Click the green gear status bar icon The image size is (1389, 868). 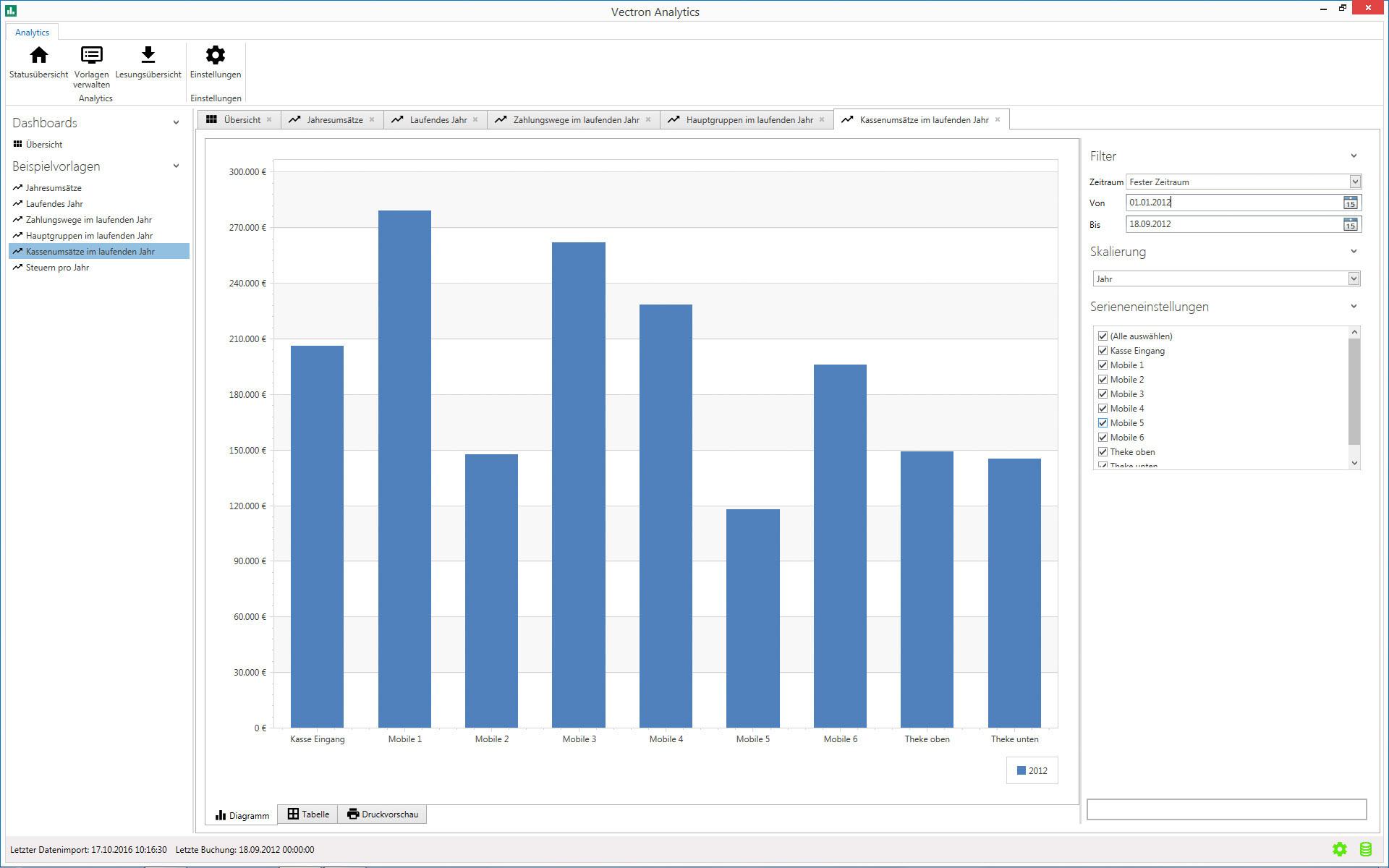tap(1339, 849)
